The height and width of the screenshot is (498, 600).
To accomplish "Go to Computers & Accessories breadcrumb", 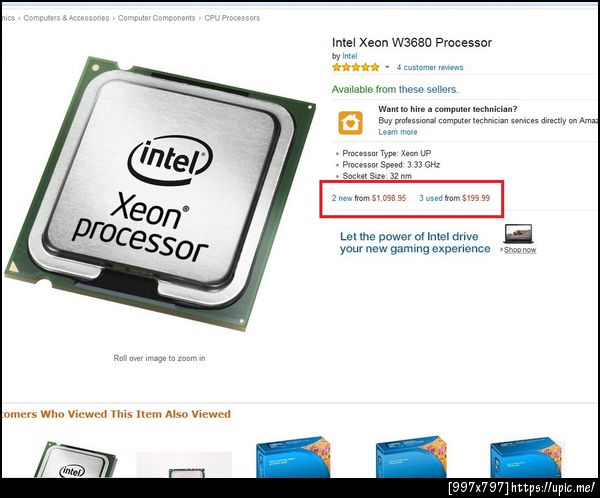I will point(66,18).
